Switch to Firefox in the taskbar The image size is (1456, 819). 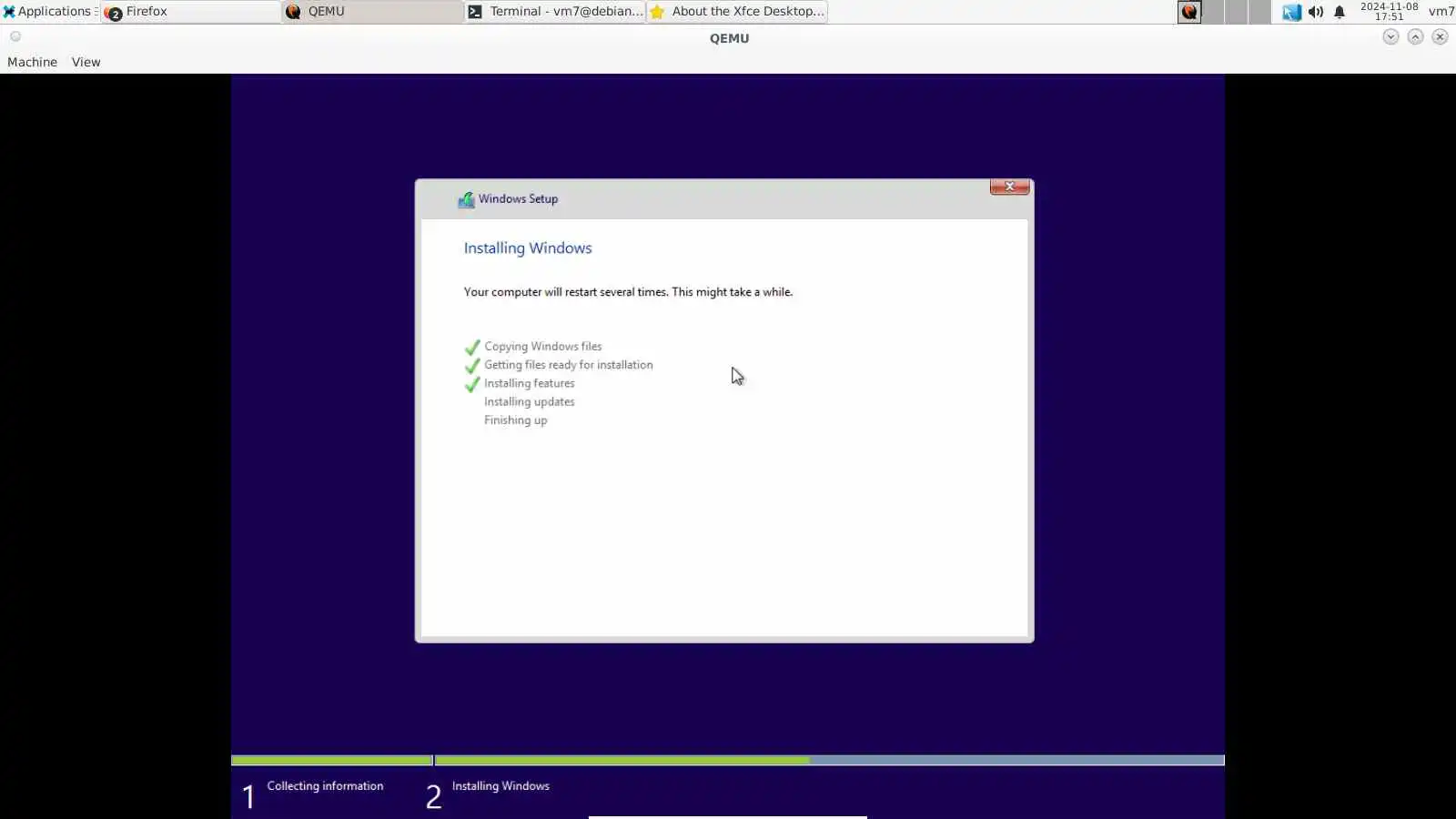tap(191, 12)
